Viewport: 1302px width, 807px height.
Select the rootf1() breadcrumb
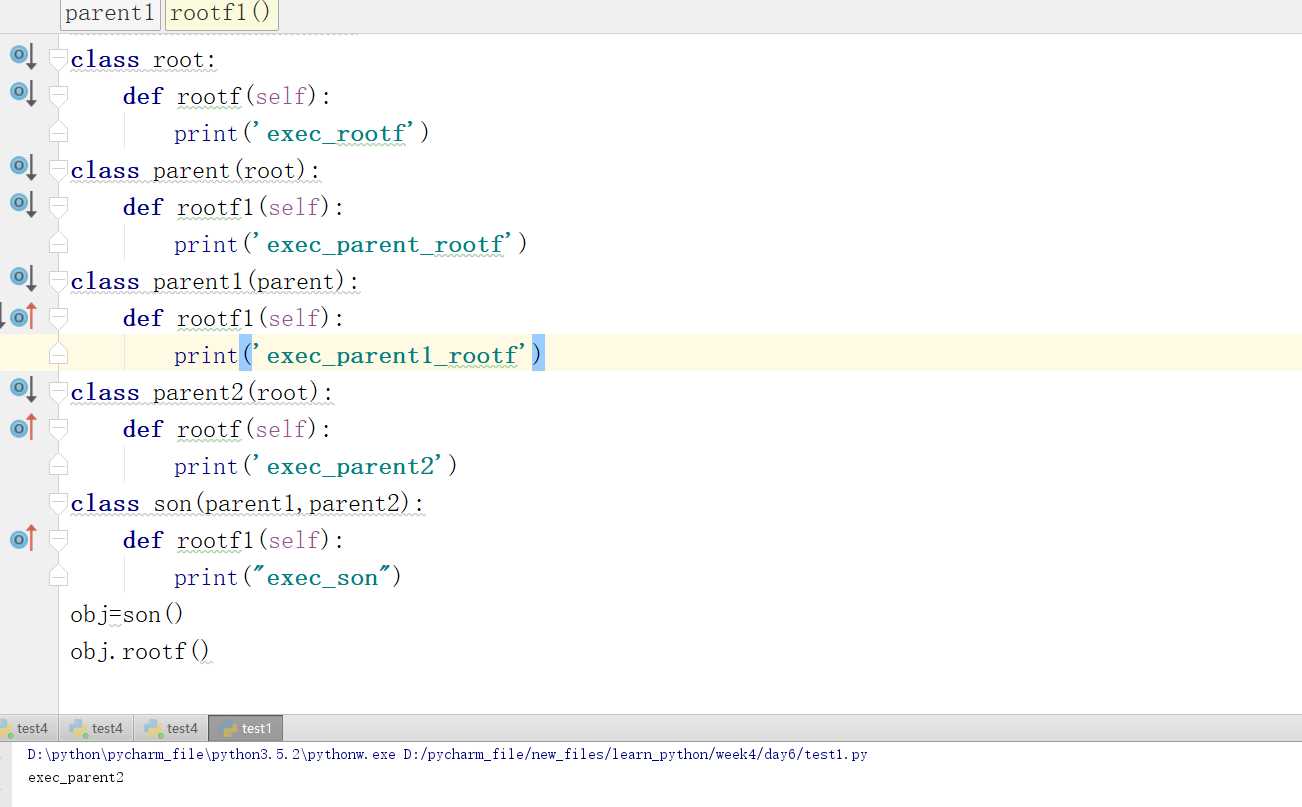coord(220,13)
